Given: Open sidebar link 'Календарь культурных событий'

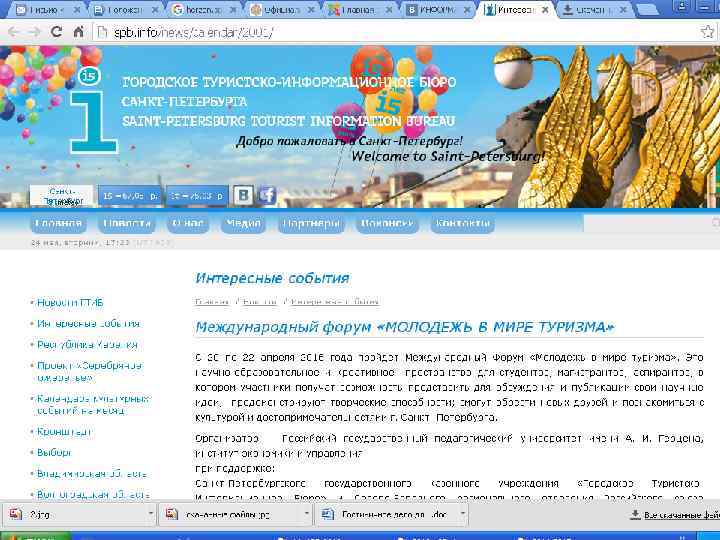Looking at the screenshot, I should pos(93,405).
